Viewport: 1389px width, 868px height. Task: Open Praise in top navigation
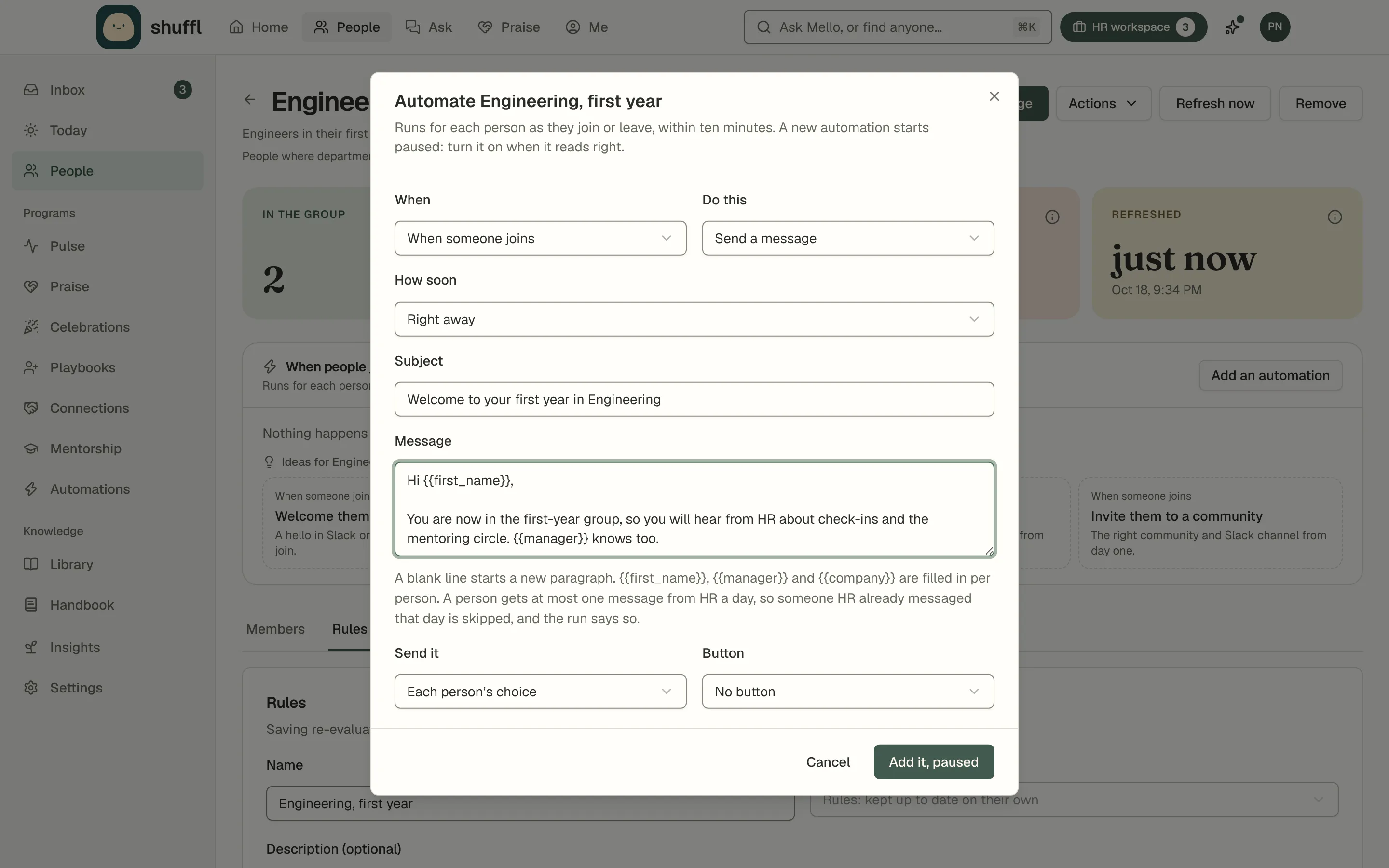point(509,27)
